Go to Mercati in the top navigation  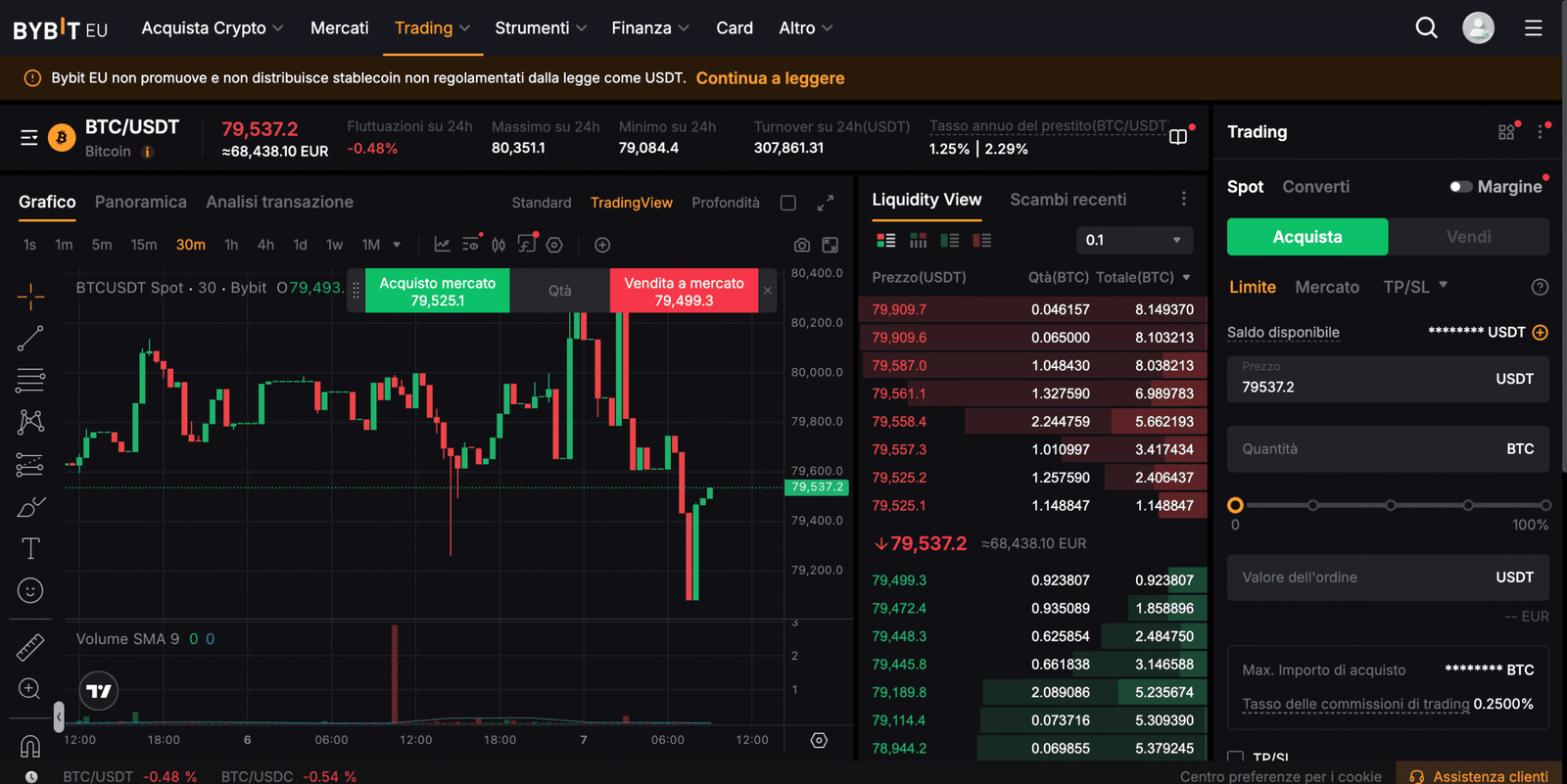(339, 28)
